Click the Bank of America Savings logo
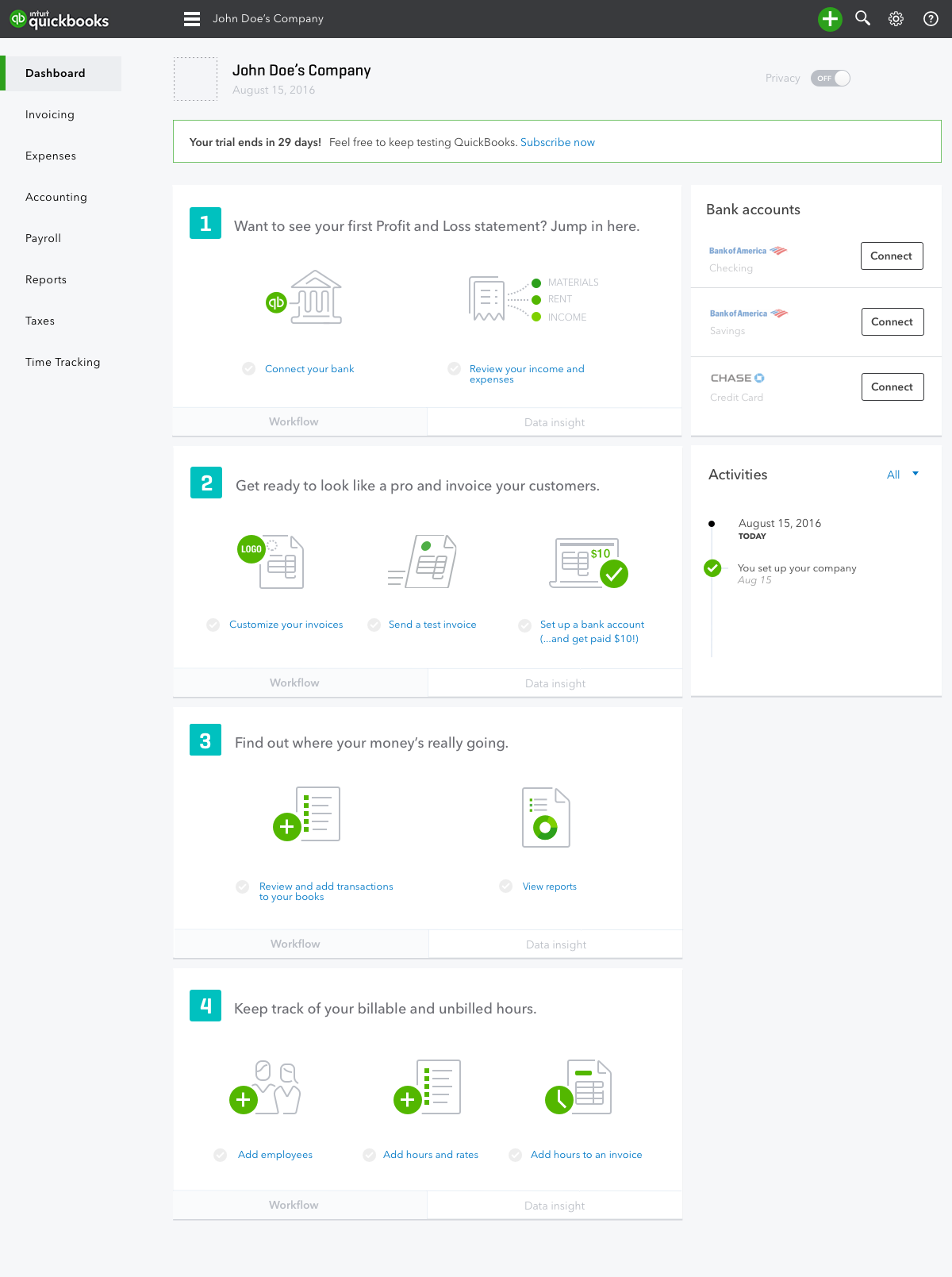Screen dimensions: 952x1277 [748, 313]
